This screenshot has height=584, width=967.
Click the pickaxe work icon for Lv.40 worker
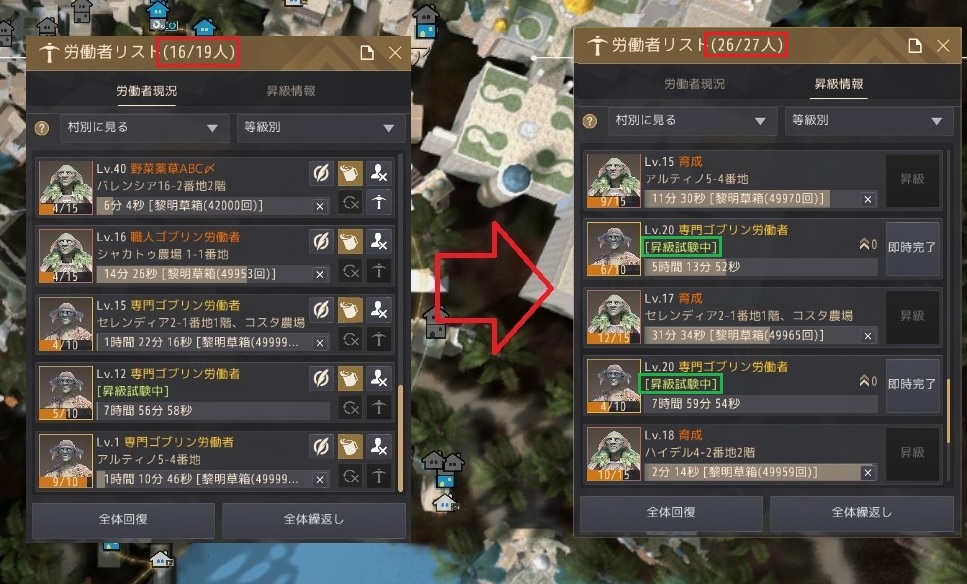click(379, 202)
